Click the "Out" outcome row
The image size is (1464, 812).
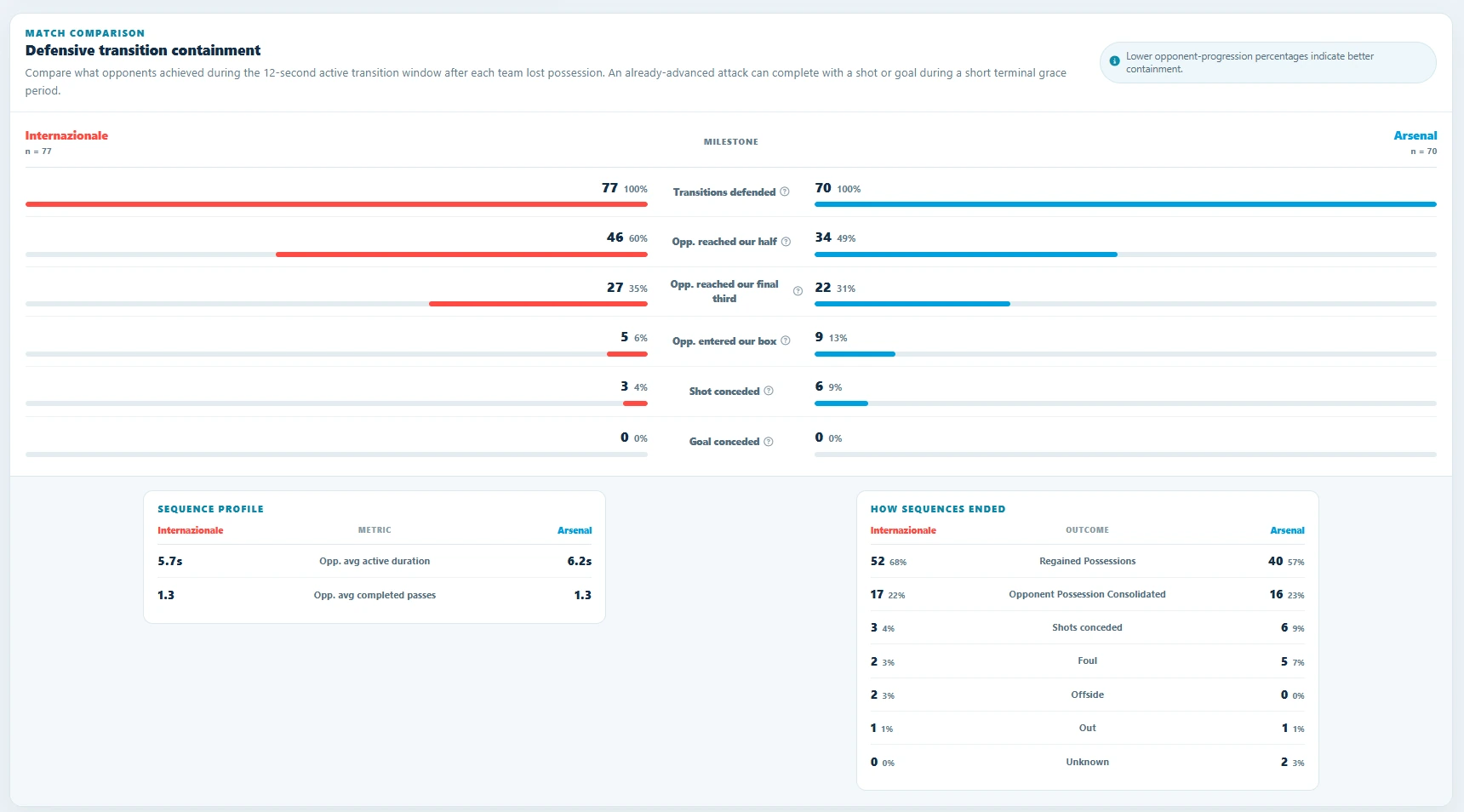tap(1087, 729)
